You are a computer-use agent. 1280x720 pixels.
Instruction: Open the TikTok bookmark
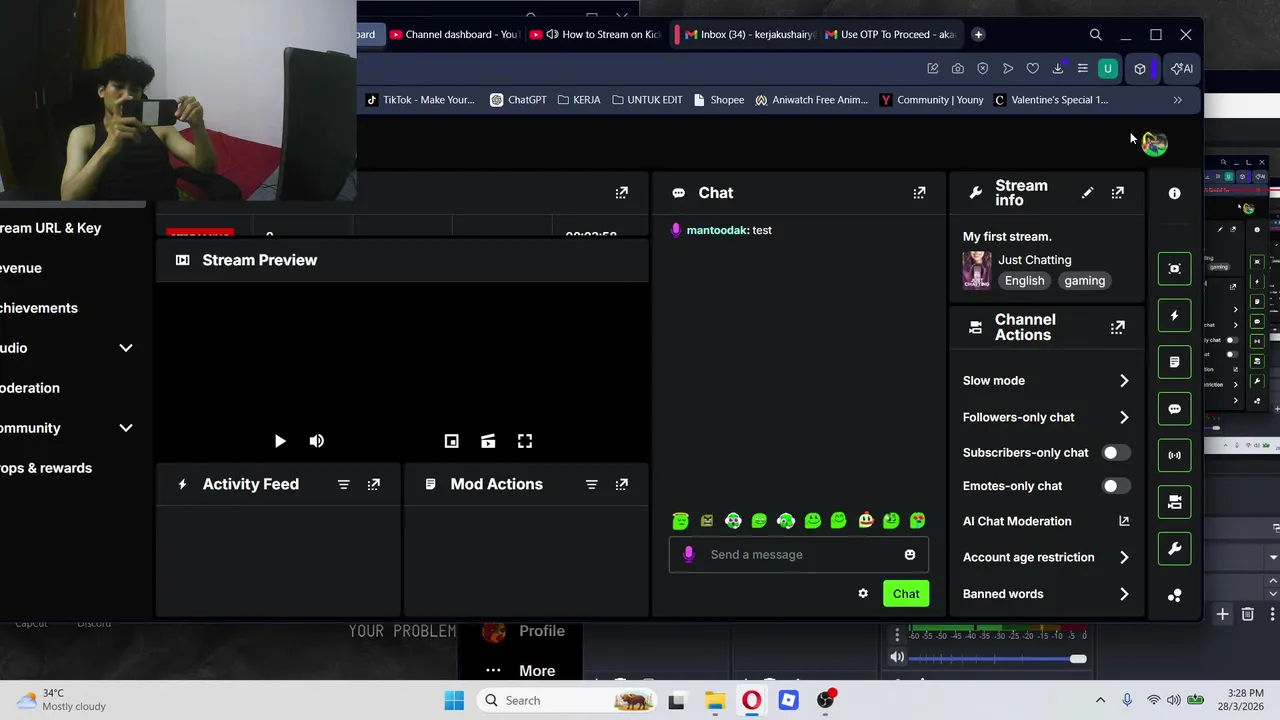pyautogui.click(x=420, y=100)
